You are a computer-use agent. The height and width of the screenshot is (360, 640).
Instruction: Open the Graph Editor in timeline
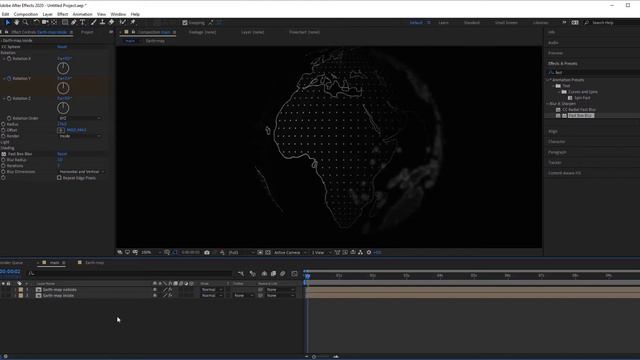(295, 274)
